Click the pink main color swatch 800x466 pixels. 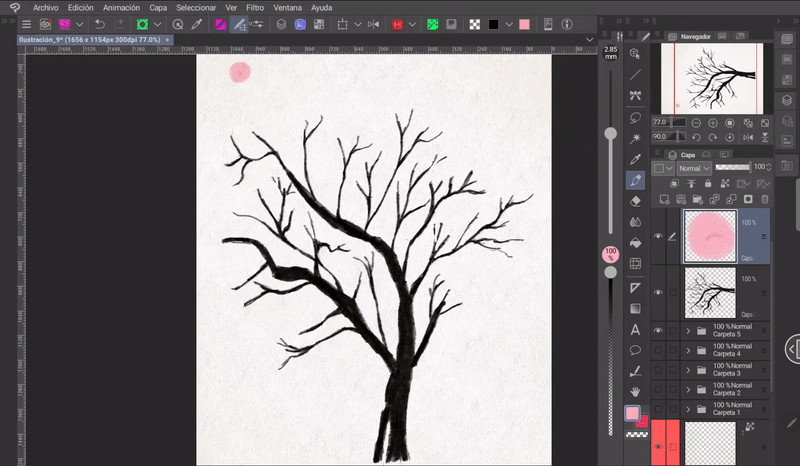pyautogui.click(x=632, y=413)
